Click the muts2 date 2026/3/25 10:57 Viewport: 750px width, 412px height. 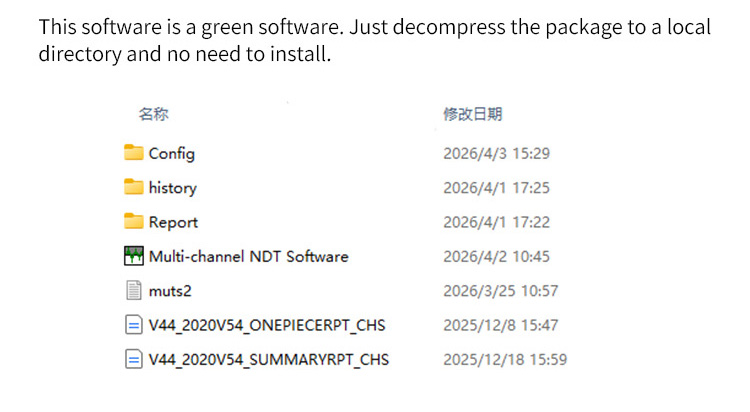point(500,291)
